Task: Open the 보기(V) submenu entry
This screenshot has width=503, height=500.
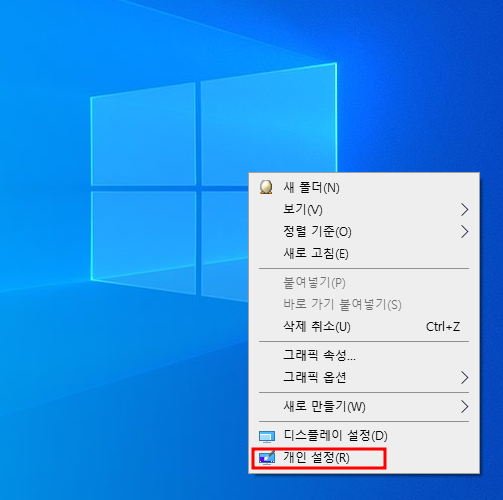Action: coord(364,209)
